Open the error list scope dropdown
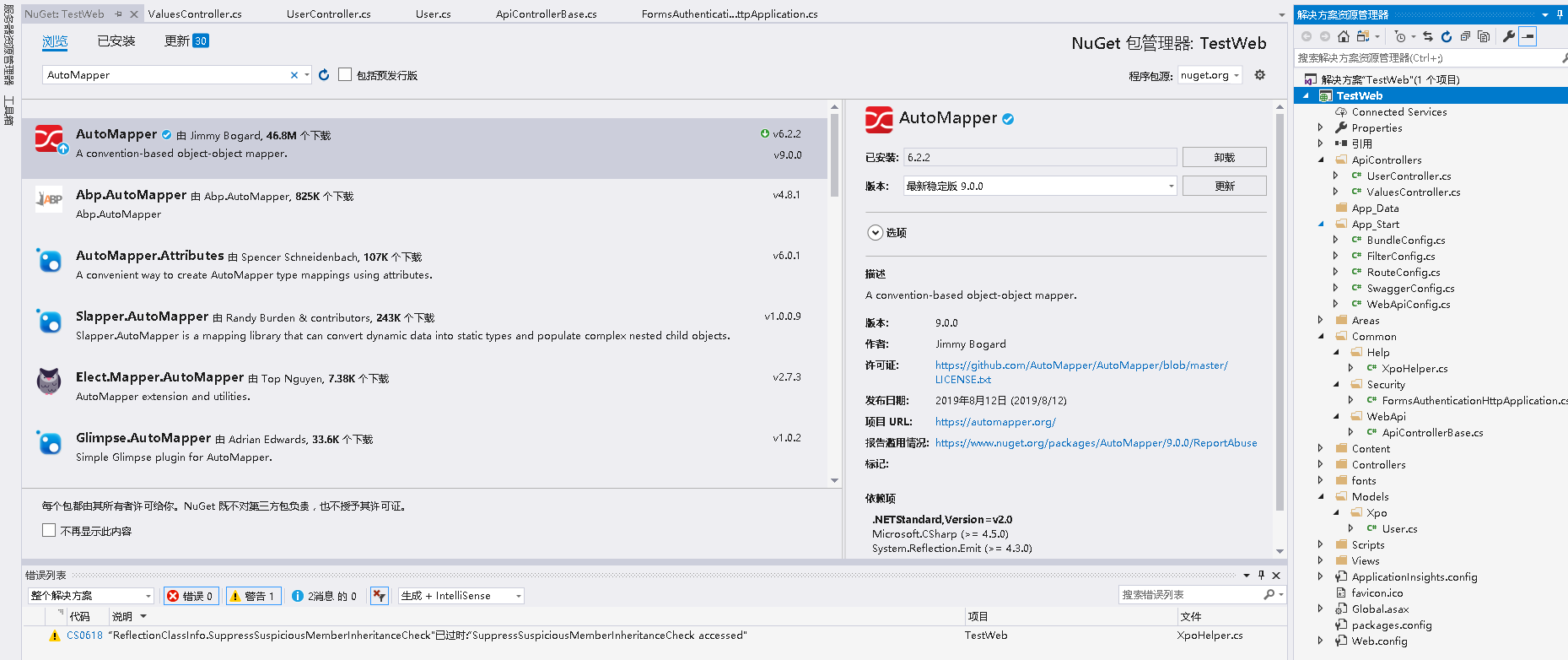This screenshot has width=1568, height=660. 91,596
